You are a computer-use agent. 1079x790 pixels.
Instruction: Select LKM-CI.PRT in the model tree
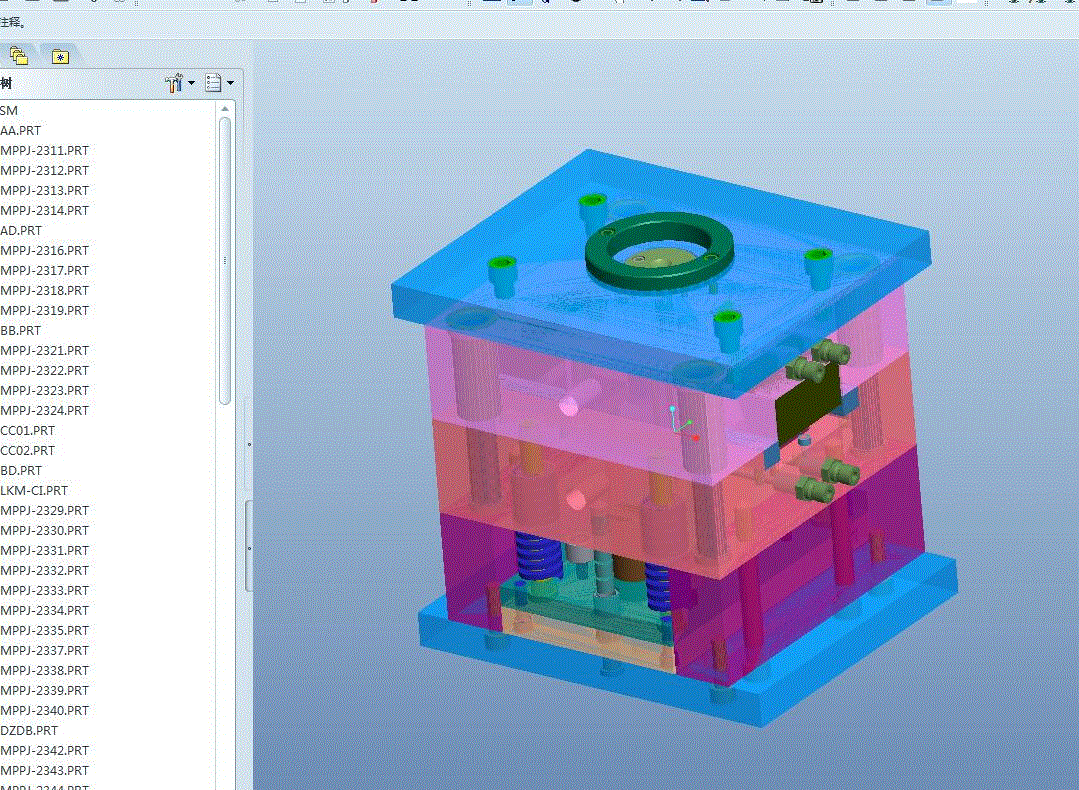(34, 490)
